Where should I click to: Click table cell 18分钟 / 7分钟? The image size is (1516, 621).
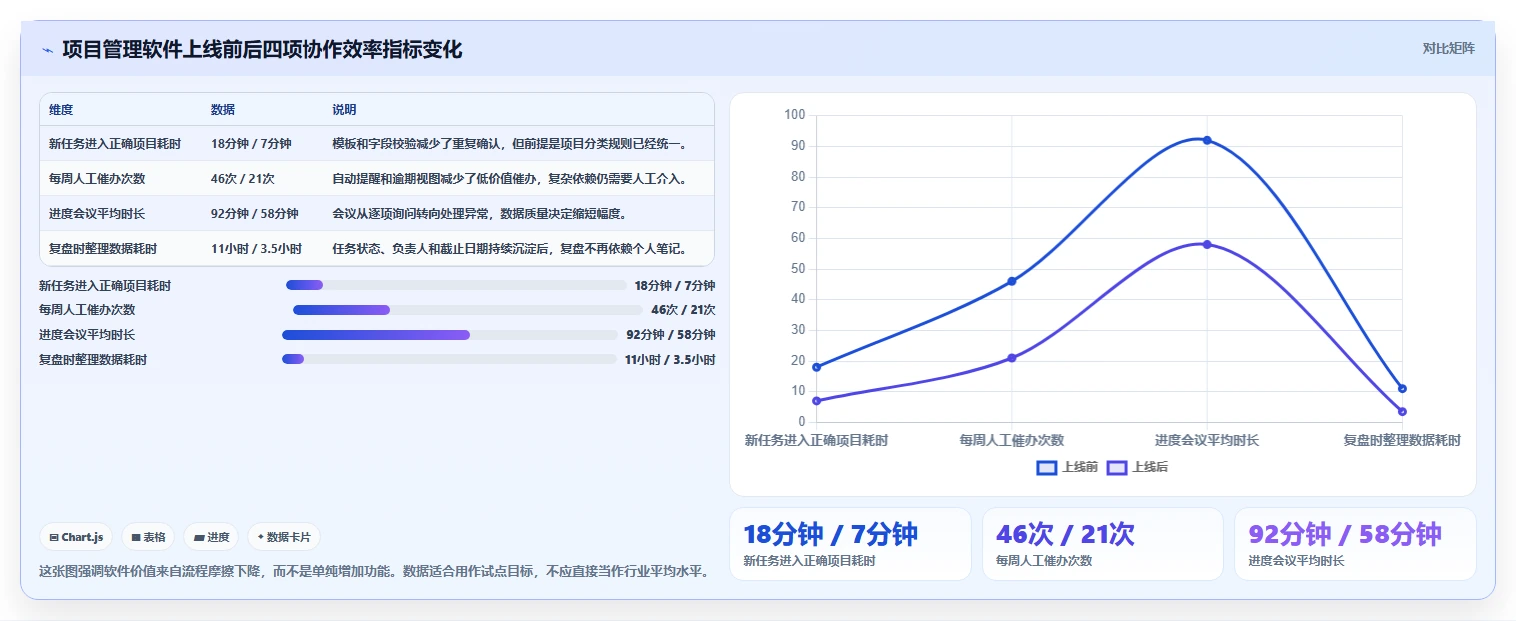251,144
